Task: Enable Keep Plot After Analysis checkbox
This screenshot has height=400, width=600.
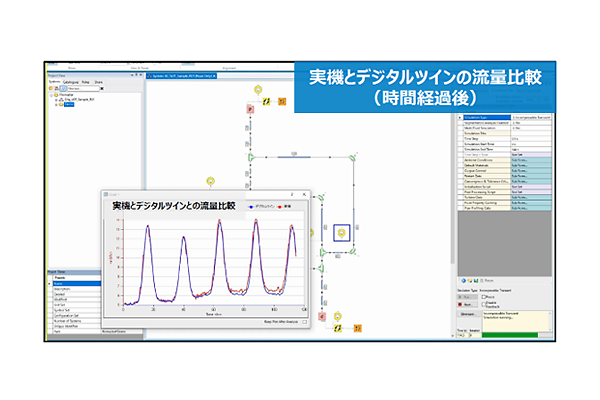Action: click(305, 322)
